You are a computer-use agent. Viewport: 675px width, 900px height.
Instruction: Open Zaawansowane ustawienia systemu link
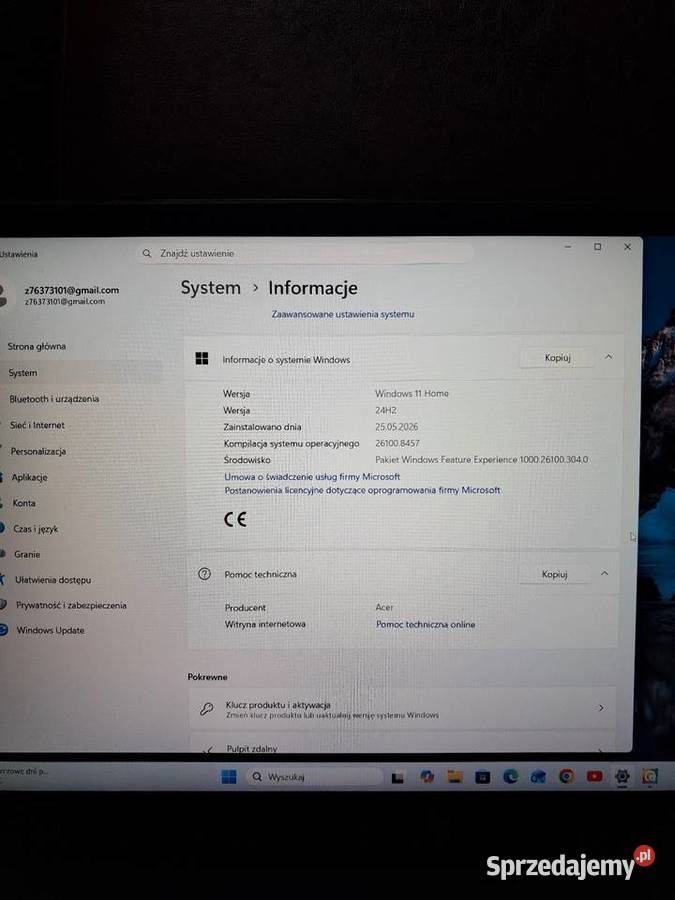343,314
